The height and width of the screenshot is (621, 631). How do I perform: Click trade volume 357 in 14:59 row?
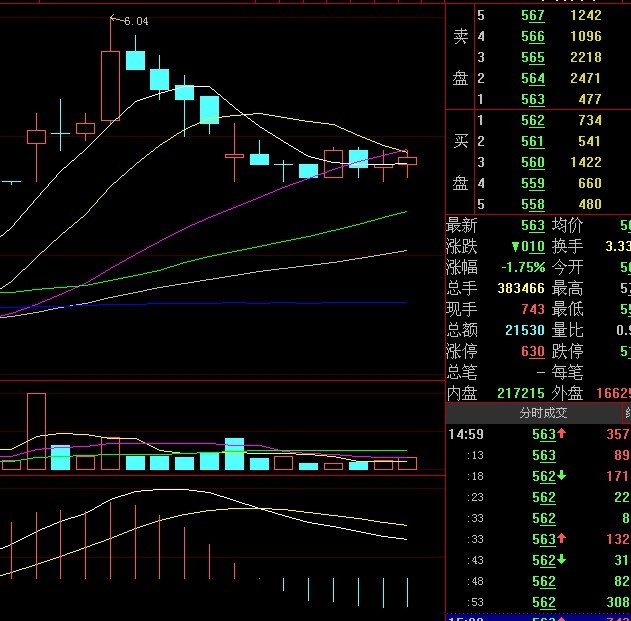click(x=618, y=434)
